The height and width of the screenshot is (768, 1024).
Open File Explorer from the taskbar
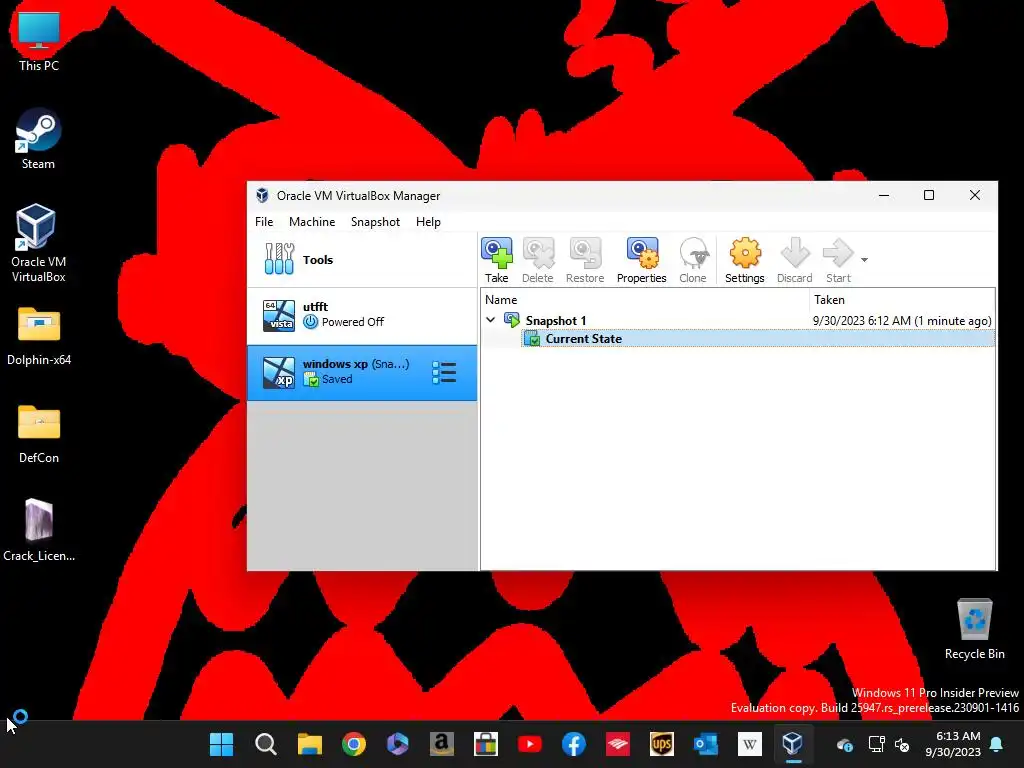pos(310,744)
